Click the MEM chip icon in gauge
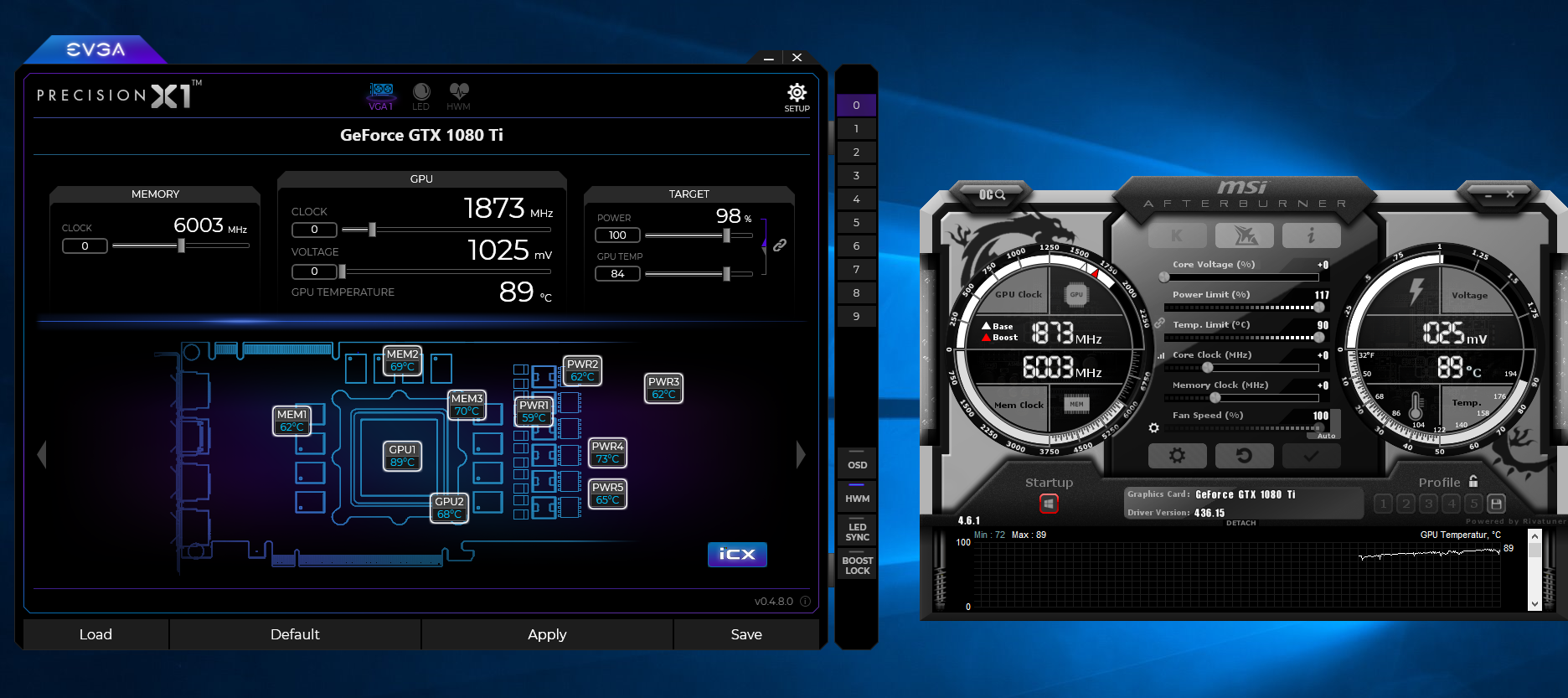 click(x=1076, y=404)
